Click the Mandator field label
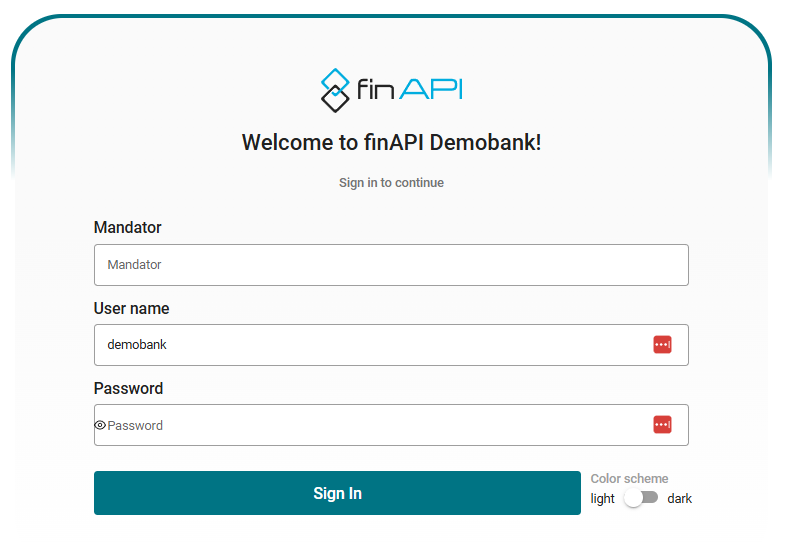This screenshot has width=786, height=543. pyautogui.click(x=128, y=228)
